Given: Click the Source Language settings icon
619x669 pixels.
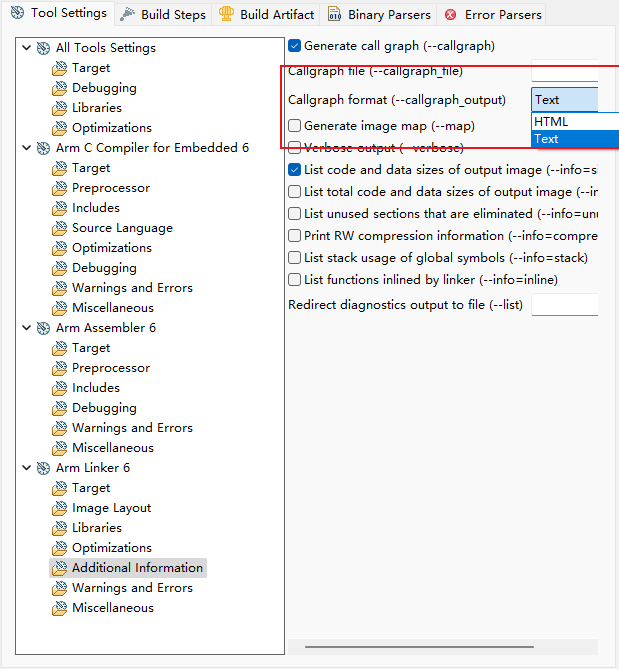Looking at the screenshot, I should point(60,228).
